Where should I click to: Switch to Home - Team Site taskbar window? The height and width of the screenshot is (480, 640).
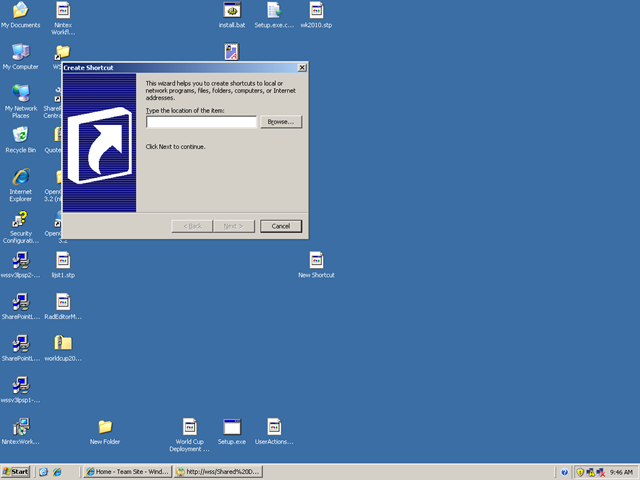coord(127,472)
